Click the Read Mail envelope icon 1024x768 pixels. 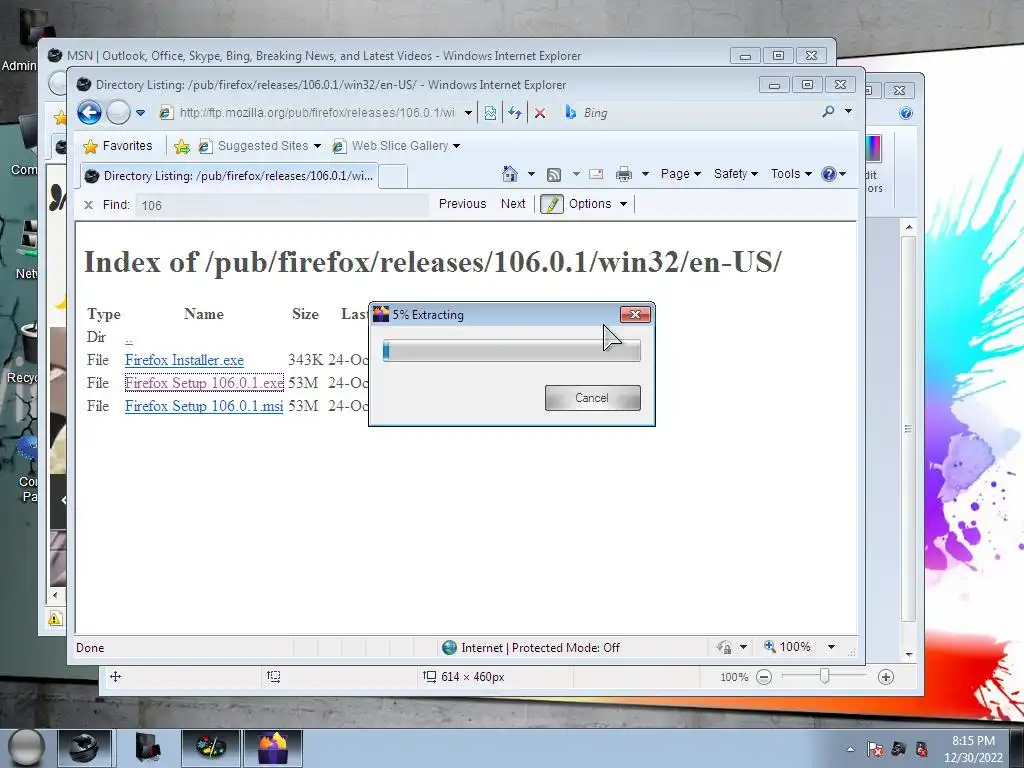(x=596, y=174)
